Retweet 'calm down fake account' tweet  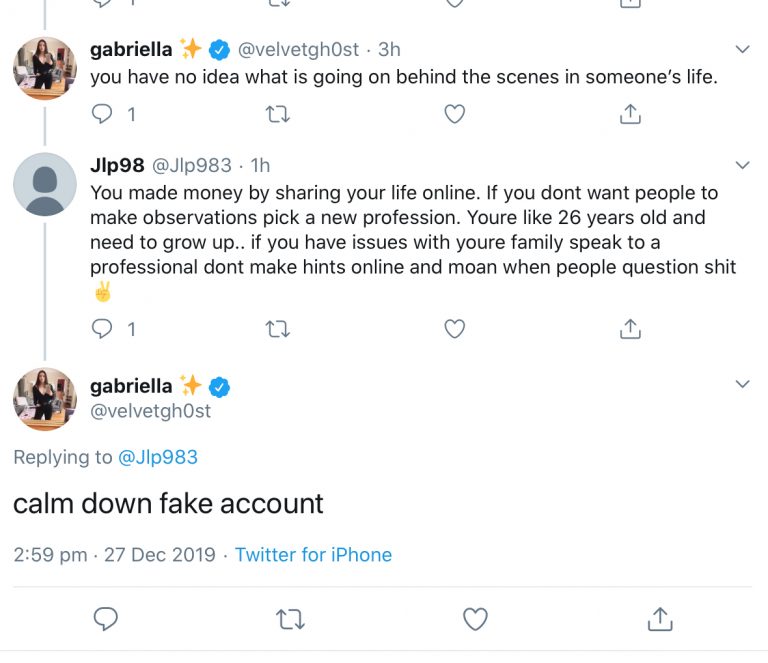[x=290, y=619]
